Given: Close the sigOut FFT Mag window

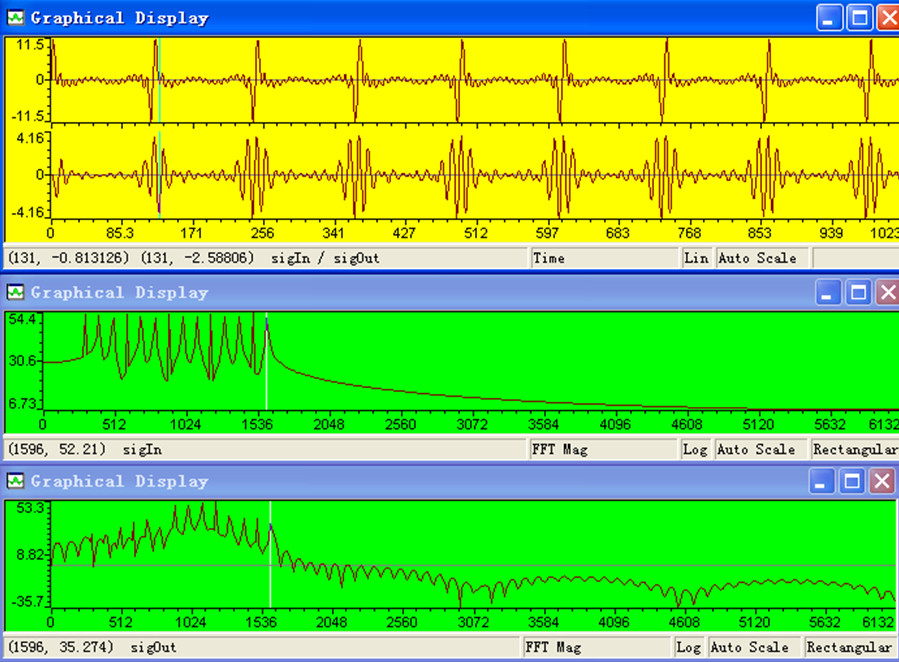Looking at the screenshot, I should coord(882,481).
